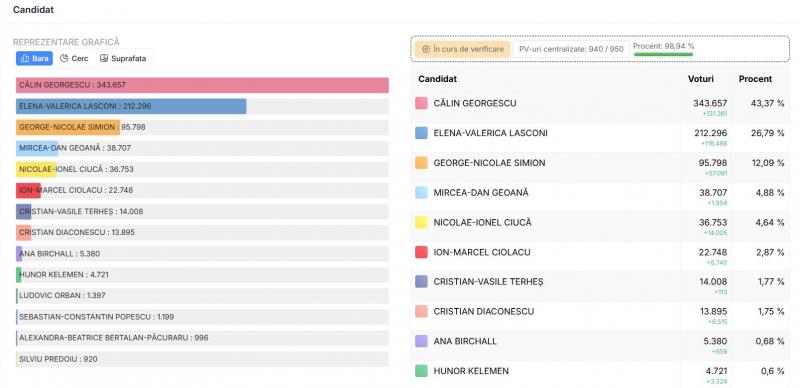
Task: Click the pie icon next to Cerc
Action: 64,58
